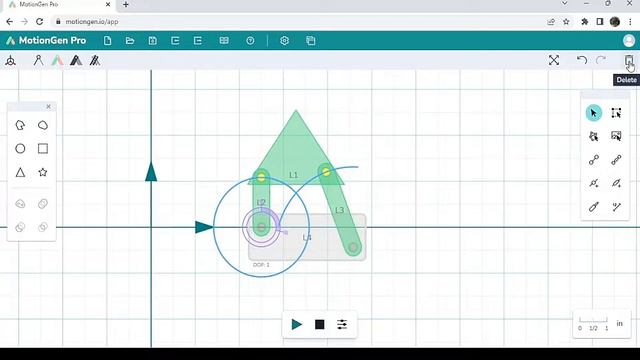The height and width of the screenshot is (360, 640).
Task: Click the zoom-to-fit expand arrows icon
Action: point(554,60)
